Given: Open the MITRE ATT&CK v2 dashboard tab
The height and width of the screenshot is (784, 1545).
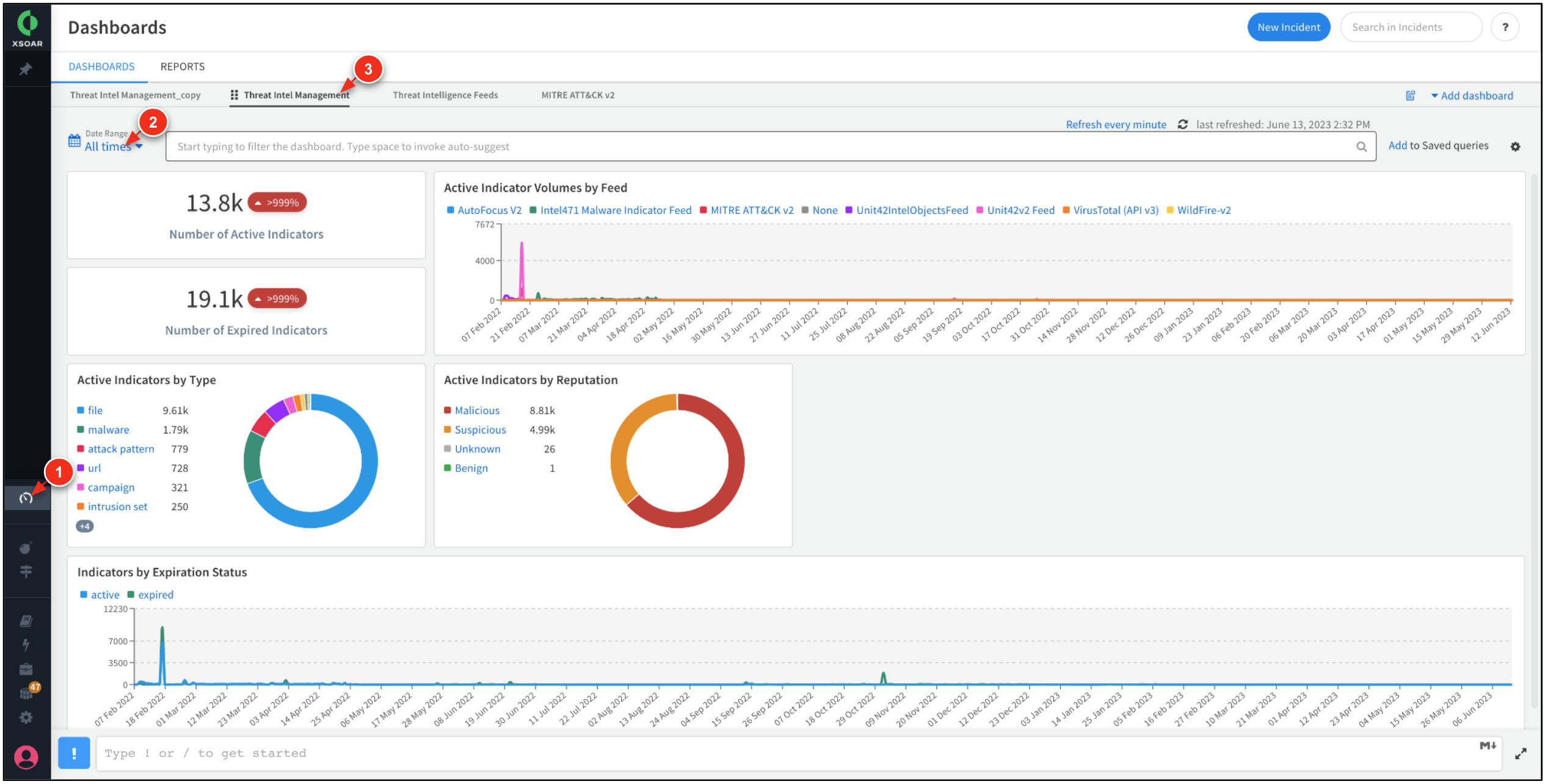Looking at the screenshot, I should tap(578, 95).
